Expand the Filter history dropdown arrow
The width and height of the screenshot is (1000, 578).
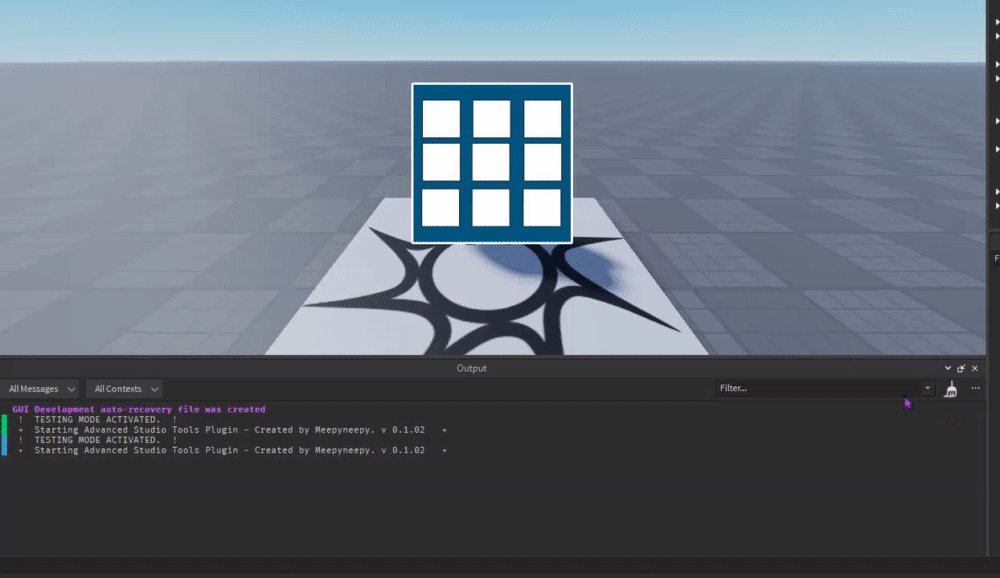(x=927, y=388)
